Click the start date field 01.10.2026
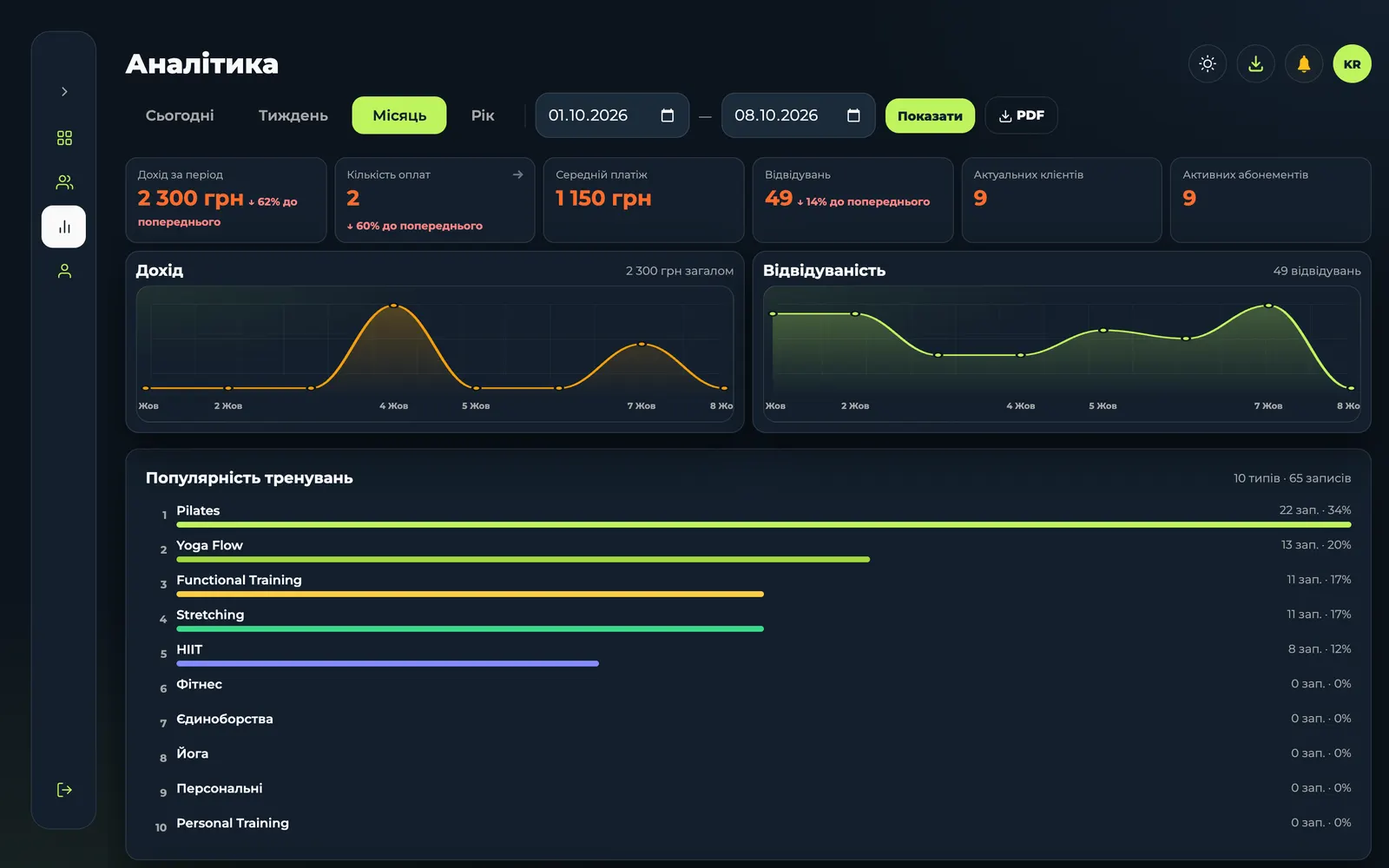 (x=612, y=115)
